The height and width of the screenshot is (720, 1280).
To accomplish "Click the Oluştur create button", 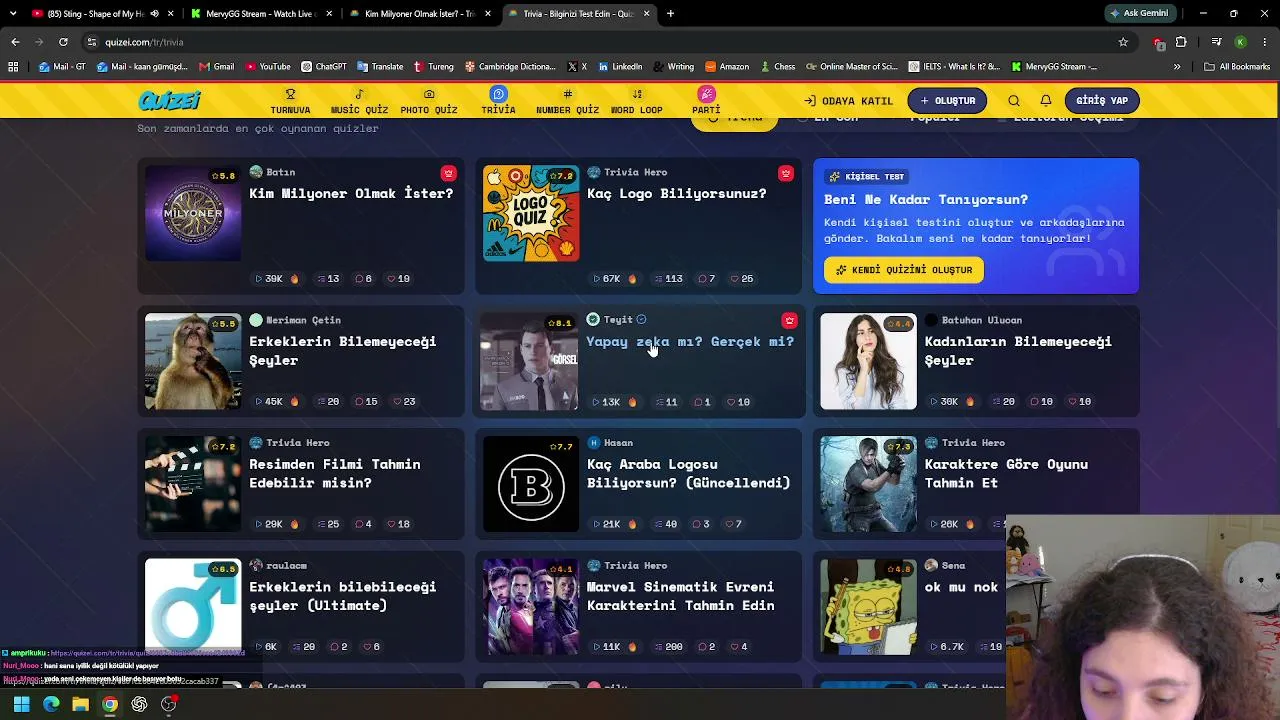I will [x=948, y=101].
